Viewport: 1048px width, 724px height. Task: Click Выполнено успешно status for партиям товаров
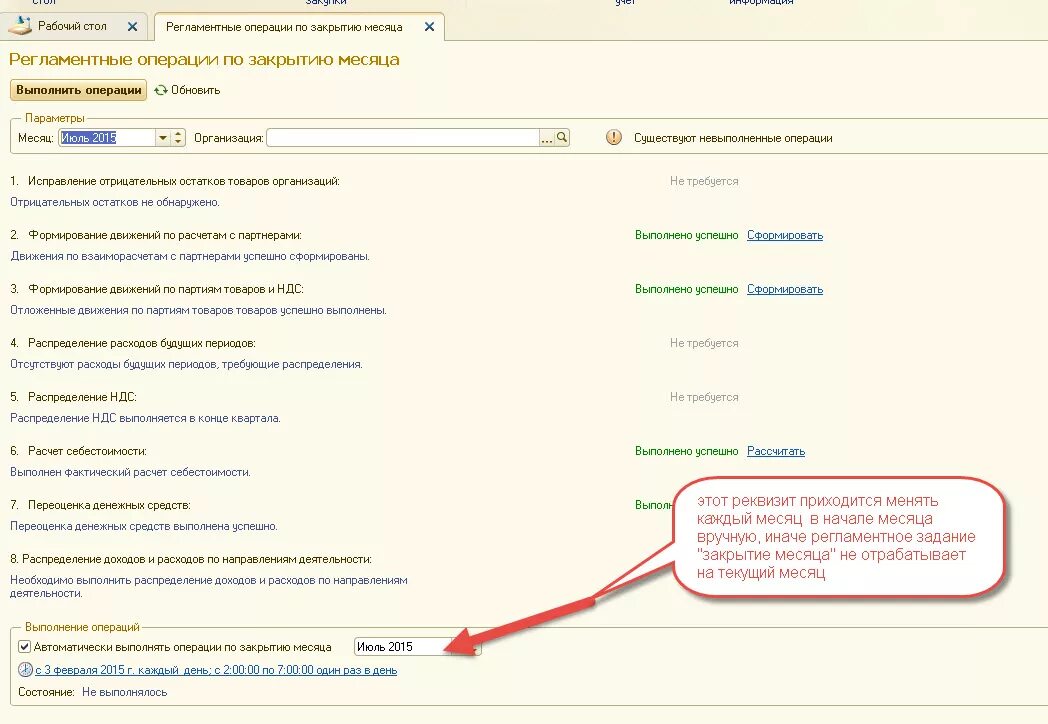(686, 289)
